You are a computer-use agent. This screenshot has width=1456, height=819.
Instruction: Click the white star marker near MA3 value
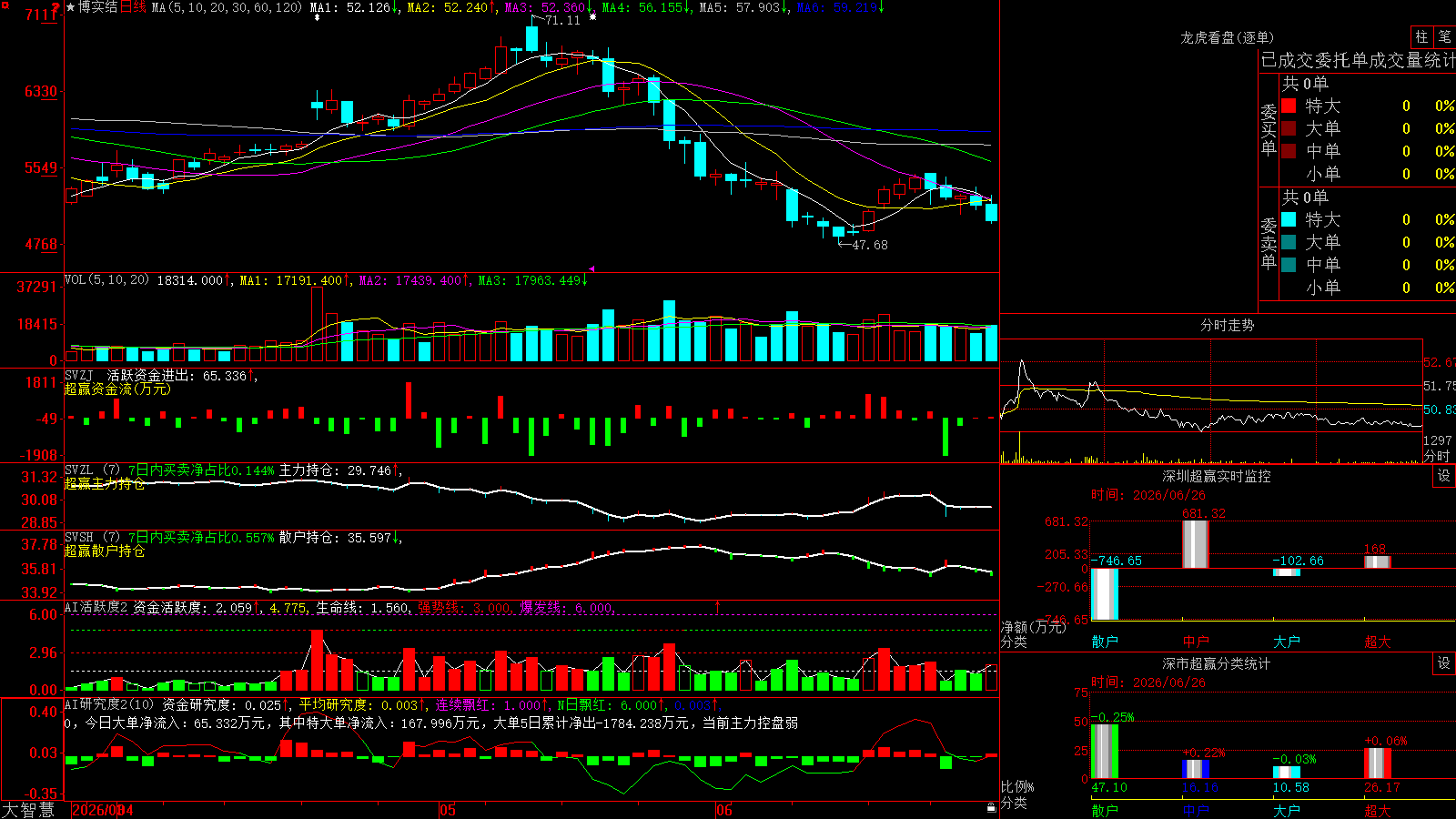coord(592,16)
